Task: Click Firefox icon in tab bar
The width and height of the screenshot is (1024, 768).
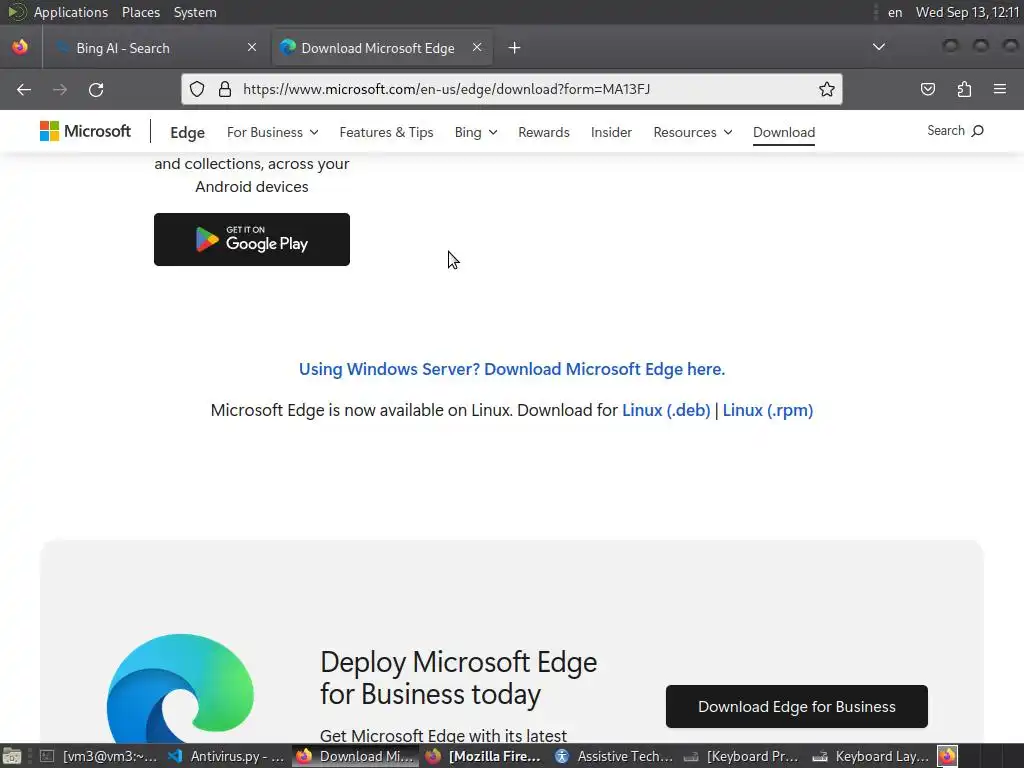Action: pos(20,47)
